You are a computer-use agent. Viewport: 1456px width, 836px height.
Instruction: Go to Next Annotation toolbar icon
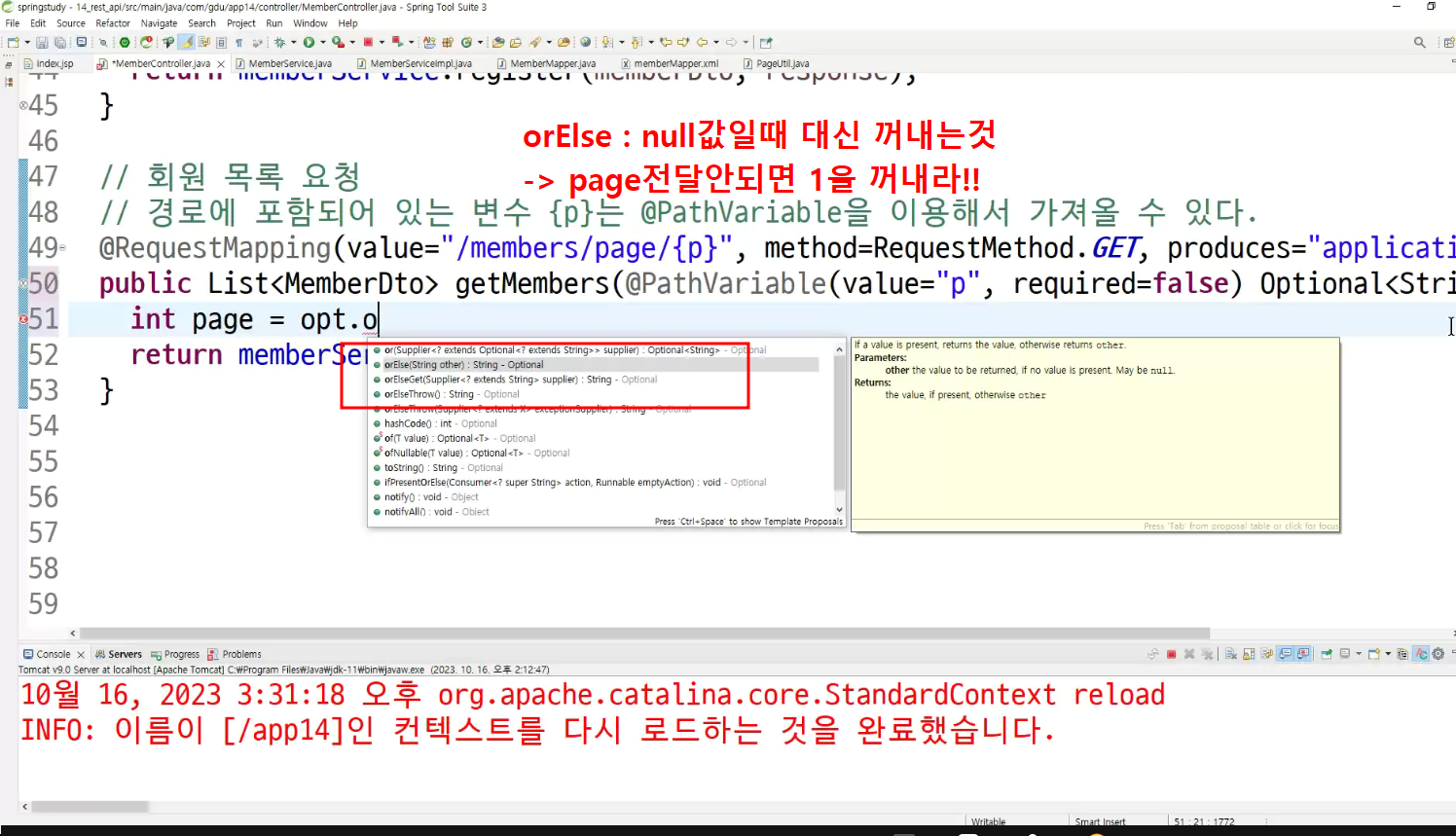click(607, 42)
